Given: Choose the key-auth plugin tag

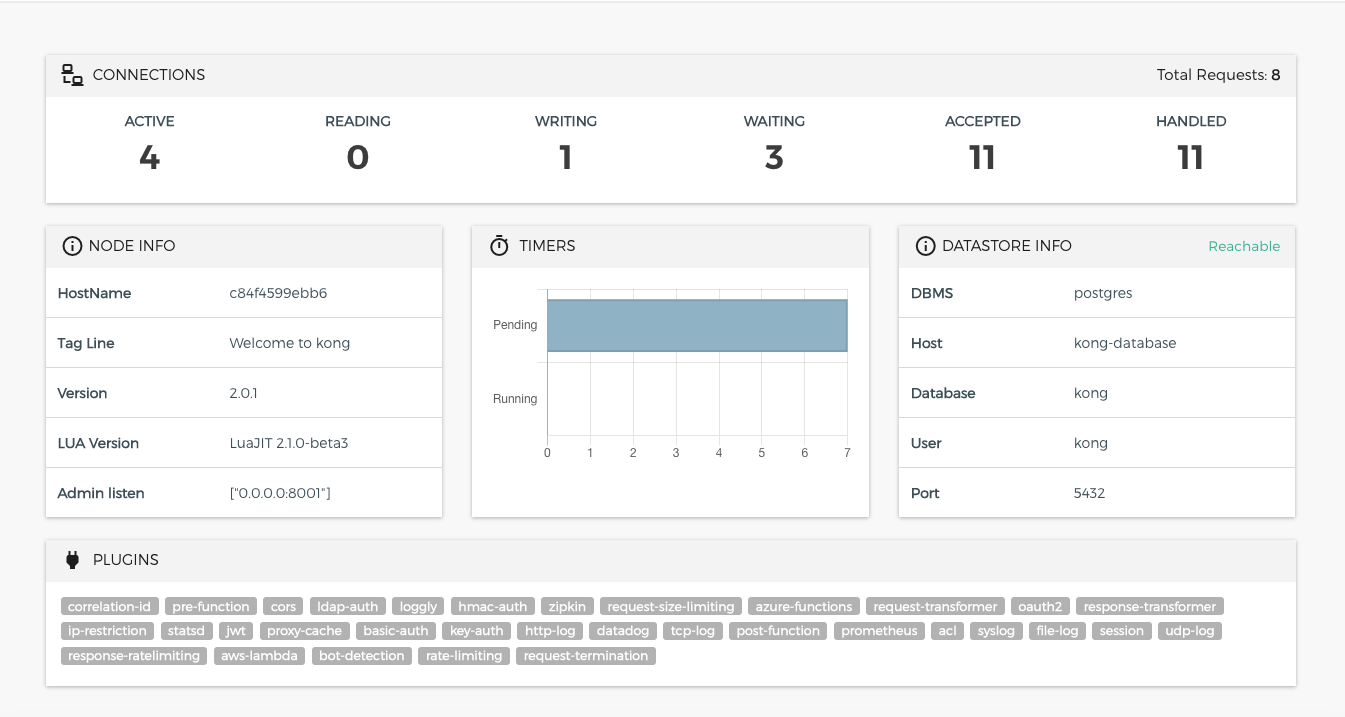Looking at the screenshot, I should (x=477, y=631).
